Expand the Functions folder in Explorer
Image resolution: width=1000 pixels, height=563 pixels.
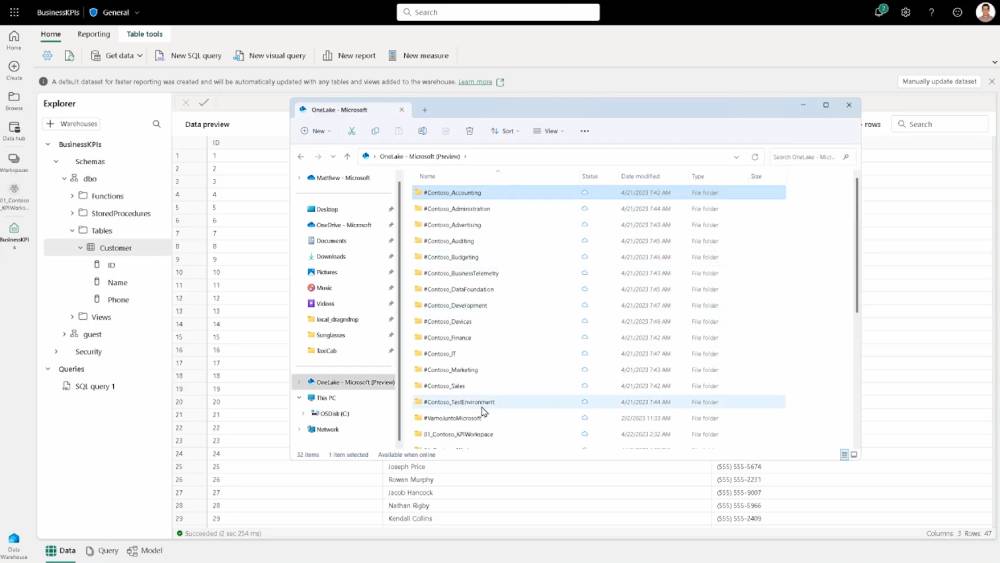[x=72, y=196]
